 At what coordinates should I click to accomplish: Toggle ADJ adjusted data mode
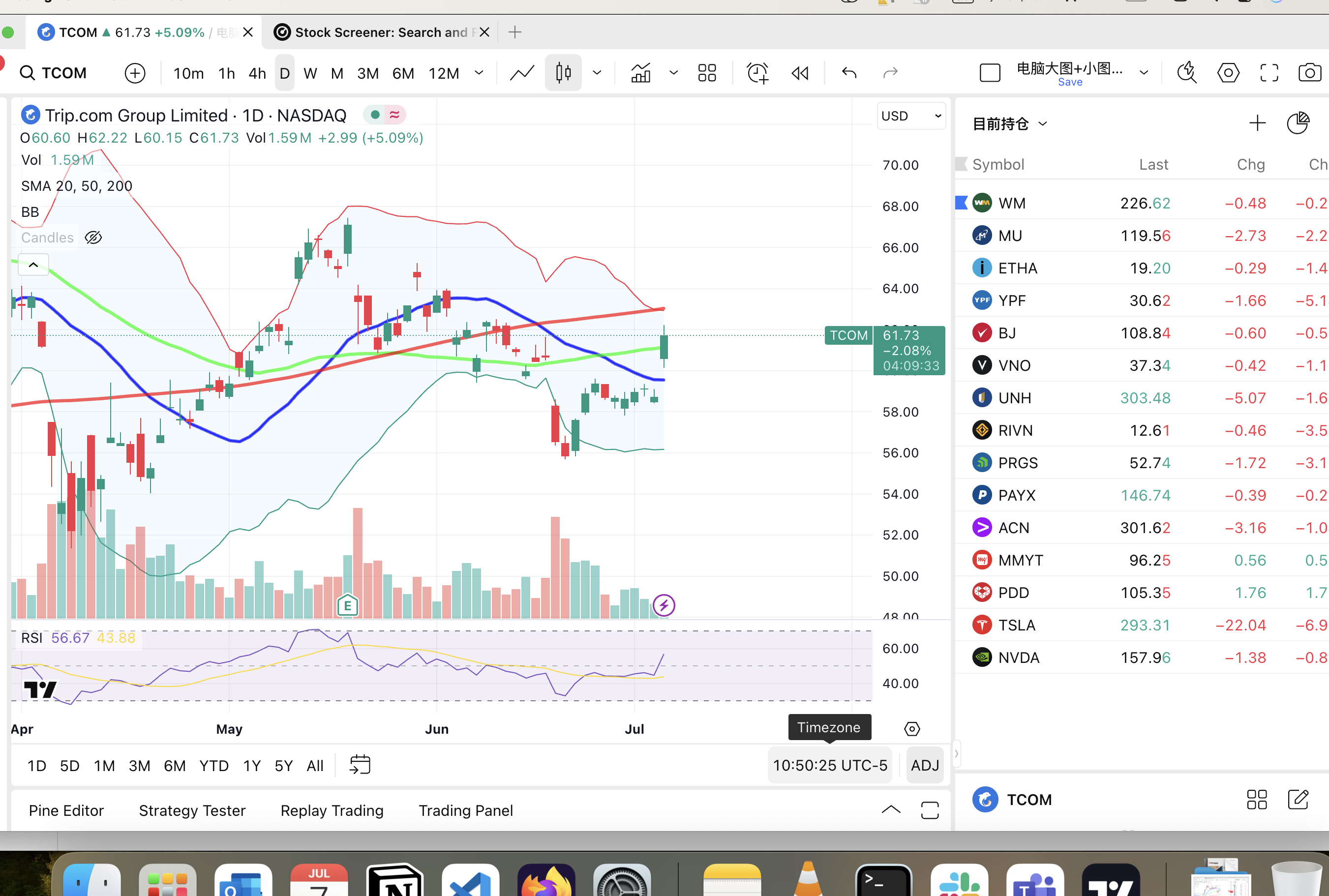pyautogui.click(x=925, y=765)
